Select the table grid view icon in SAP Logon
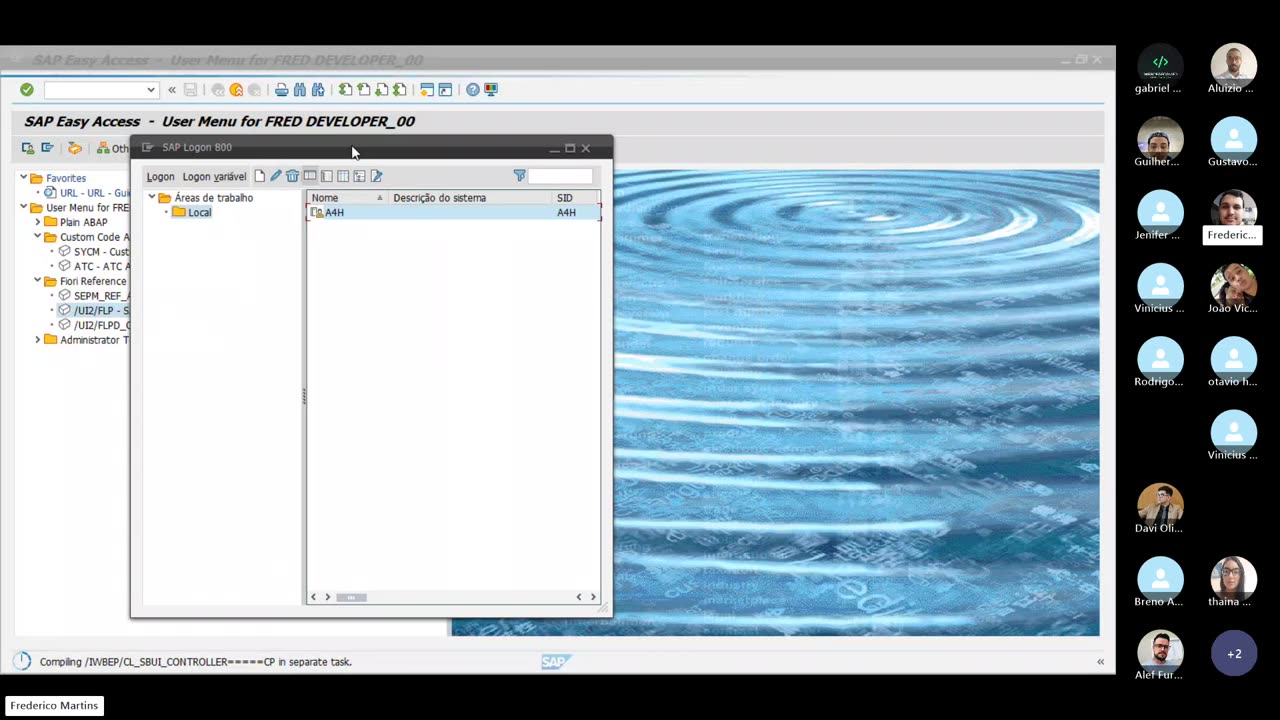1280x720 pixels. pos(343,176)
